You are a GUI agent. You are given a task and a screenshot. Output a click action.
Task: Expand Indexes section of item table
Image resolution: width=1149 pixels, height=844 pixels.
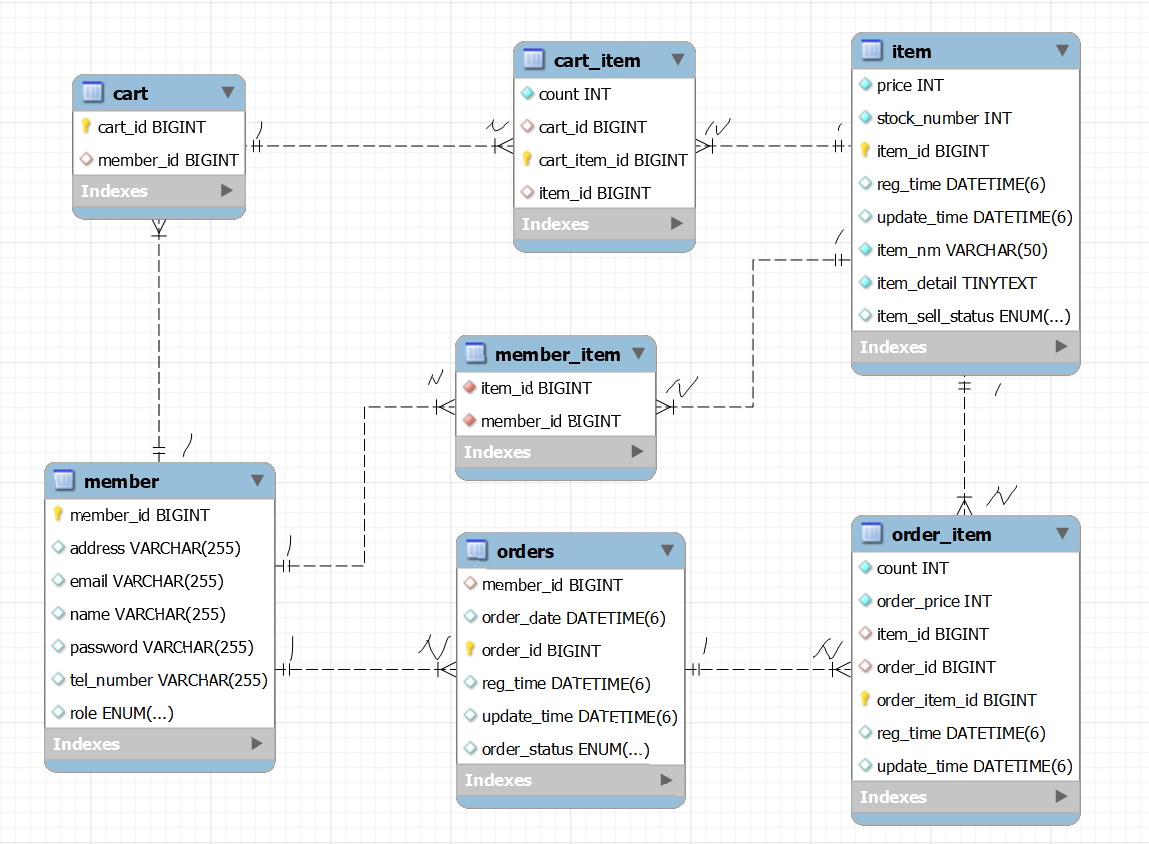pos(1061,347)
